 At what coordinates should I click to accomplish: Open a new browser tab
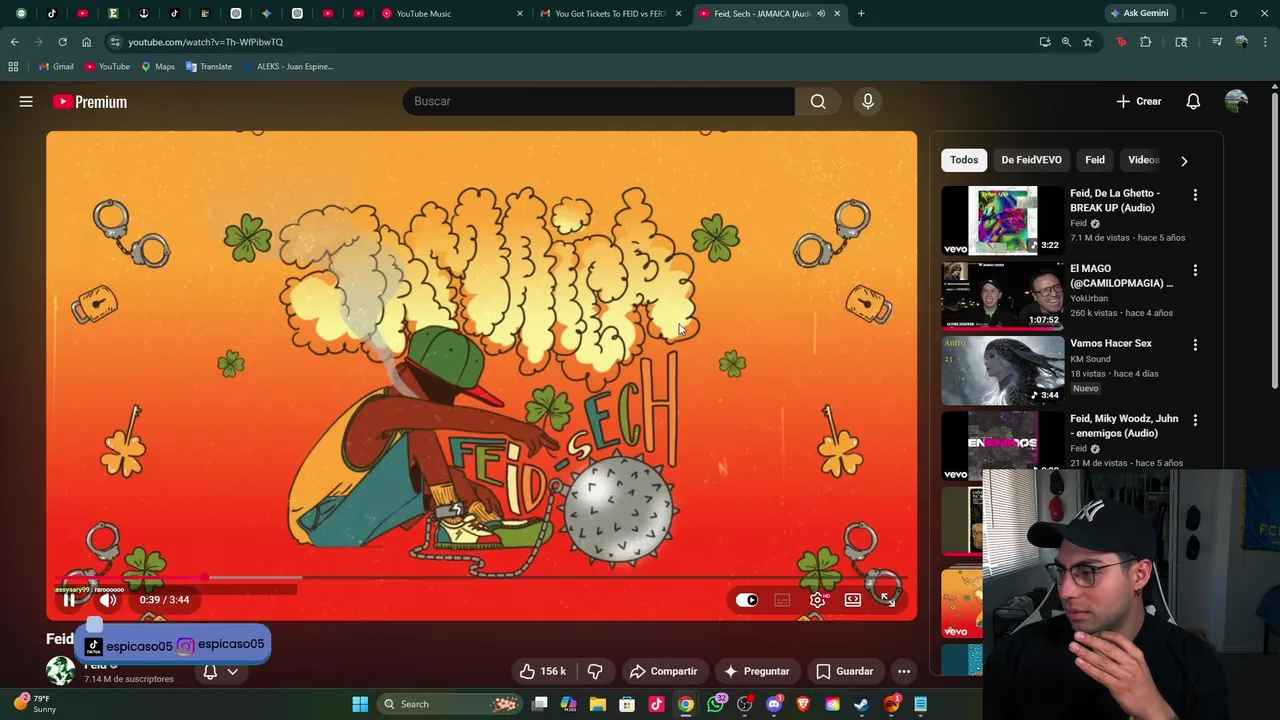(861, 13)
